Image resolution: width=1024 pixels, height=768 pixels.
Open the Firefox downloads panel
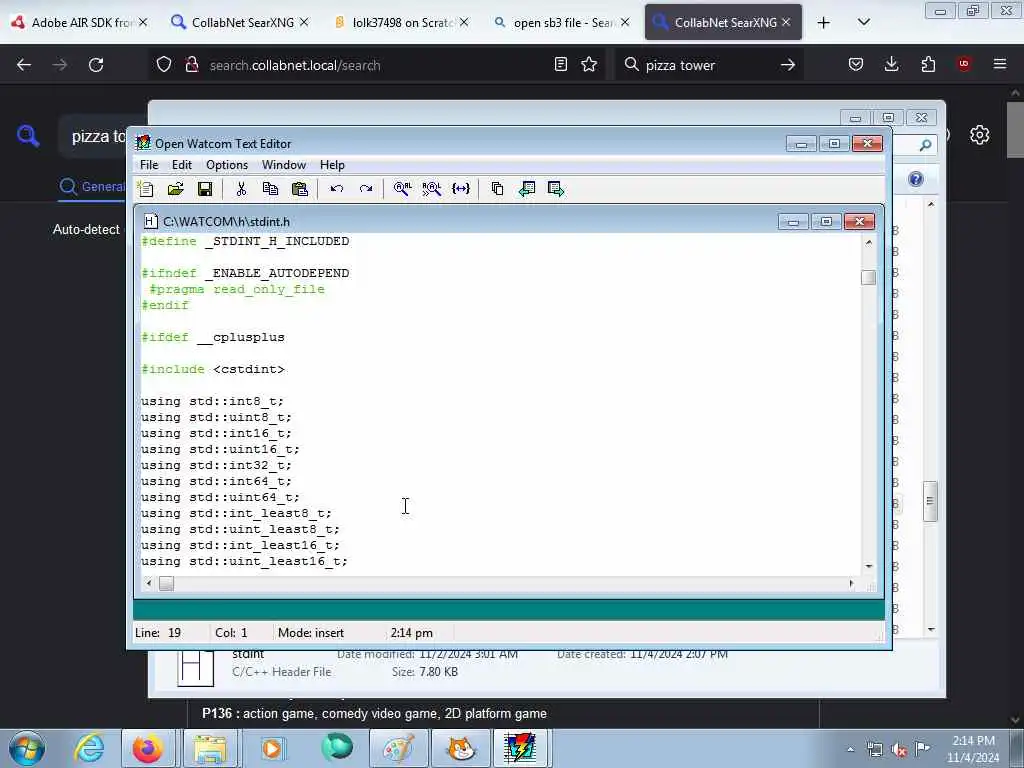tap(891, 64)
